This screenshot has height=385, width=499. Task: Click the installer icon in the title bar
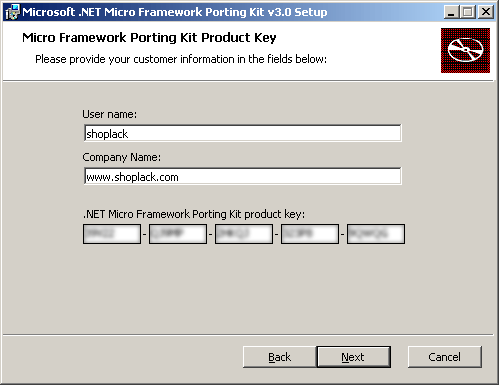tap(13, 12)
